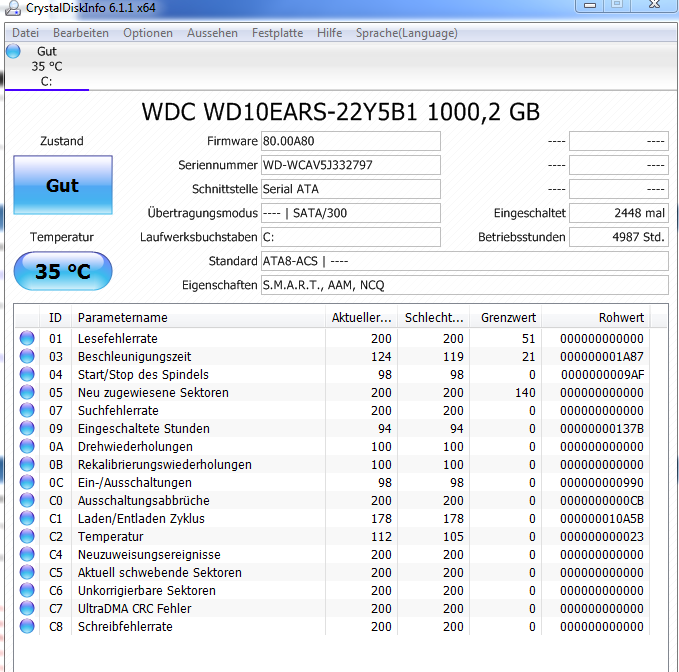Viewport: 679px width, 672px height.
Task: Select the Lesefehlerrate parameter name
Action: pyautogui.click(x=117, y=338)
